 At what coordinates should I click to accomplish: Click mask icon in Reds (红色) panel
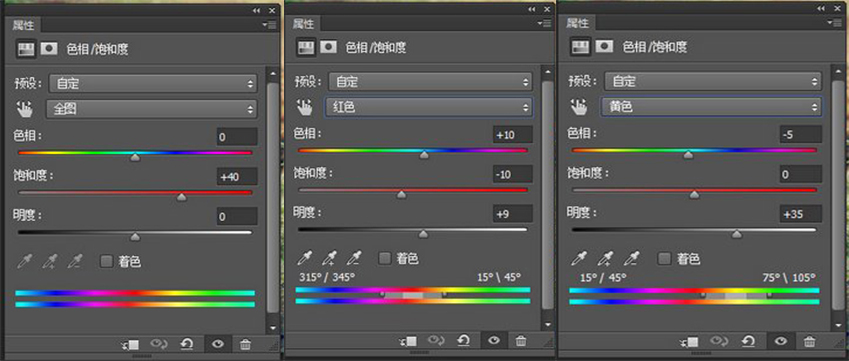328,47
